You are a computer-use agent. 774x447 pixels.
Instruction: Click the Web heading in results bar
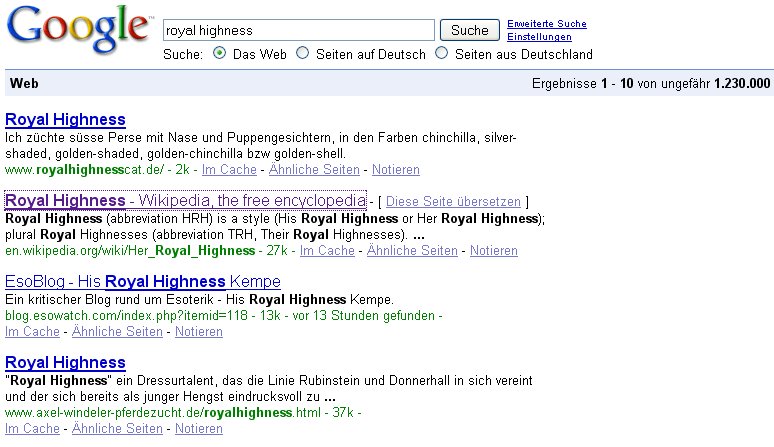24,83
